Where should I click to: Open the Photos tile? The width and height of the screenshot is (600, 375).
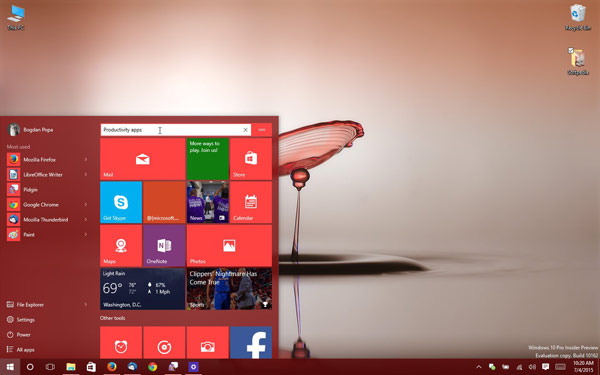[x=229, y=246]
